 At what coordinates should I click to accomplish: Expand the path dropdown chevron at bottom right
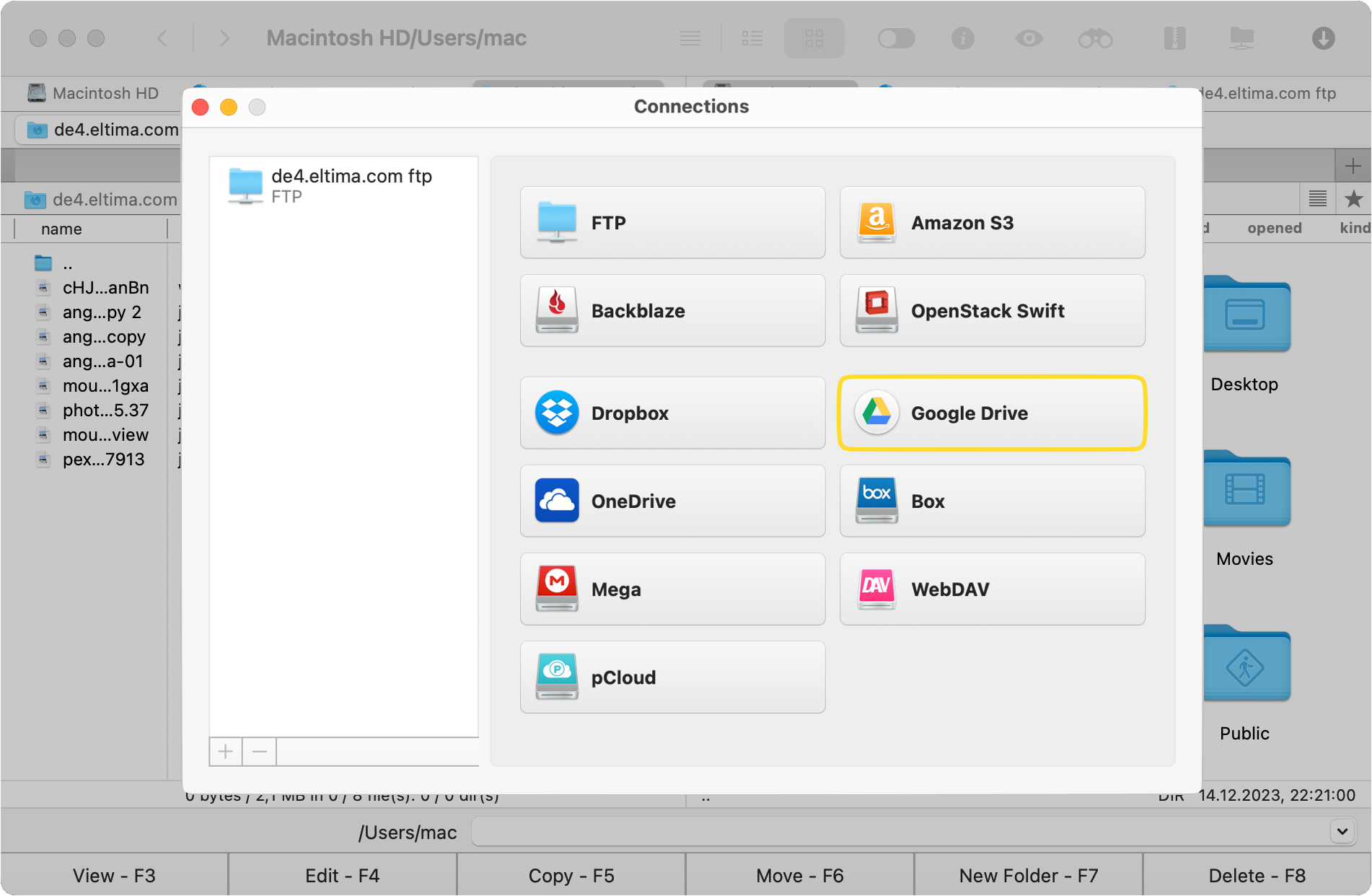point(1343,830)
